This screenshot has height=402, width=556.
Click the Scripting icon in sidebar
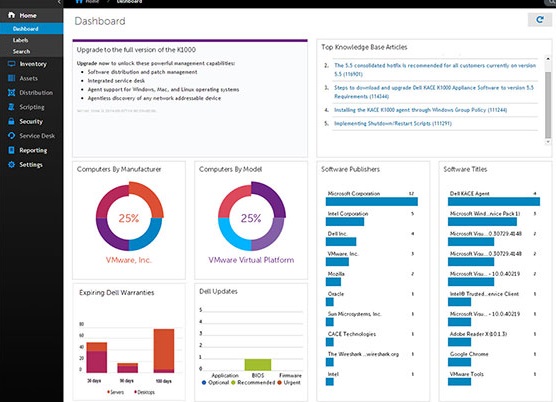(x=11, y=107)
